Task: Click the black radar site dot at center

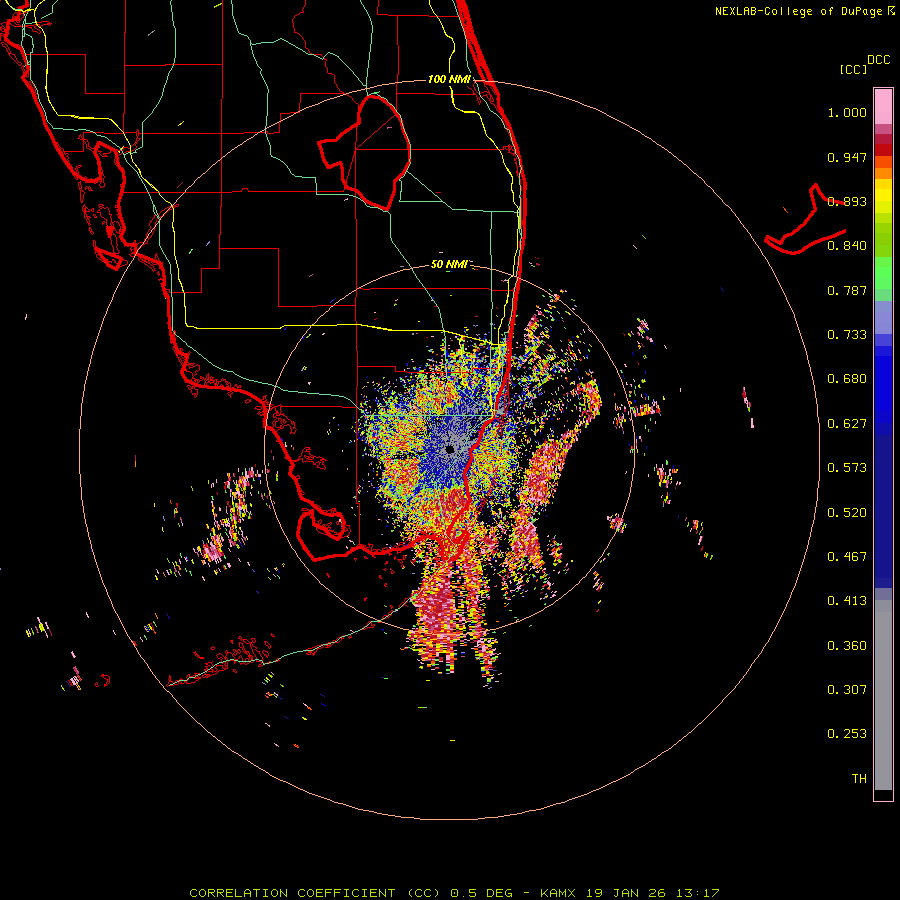Action: pyautogui.click(x=450, y=449)
